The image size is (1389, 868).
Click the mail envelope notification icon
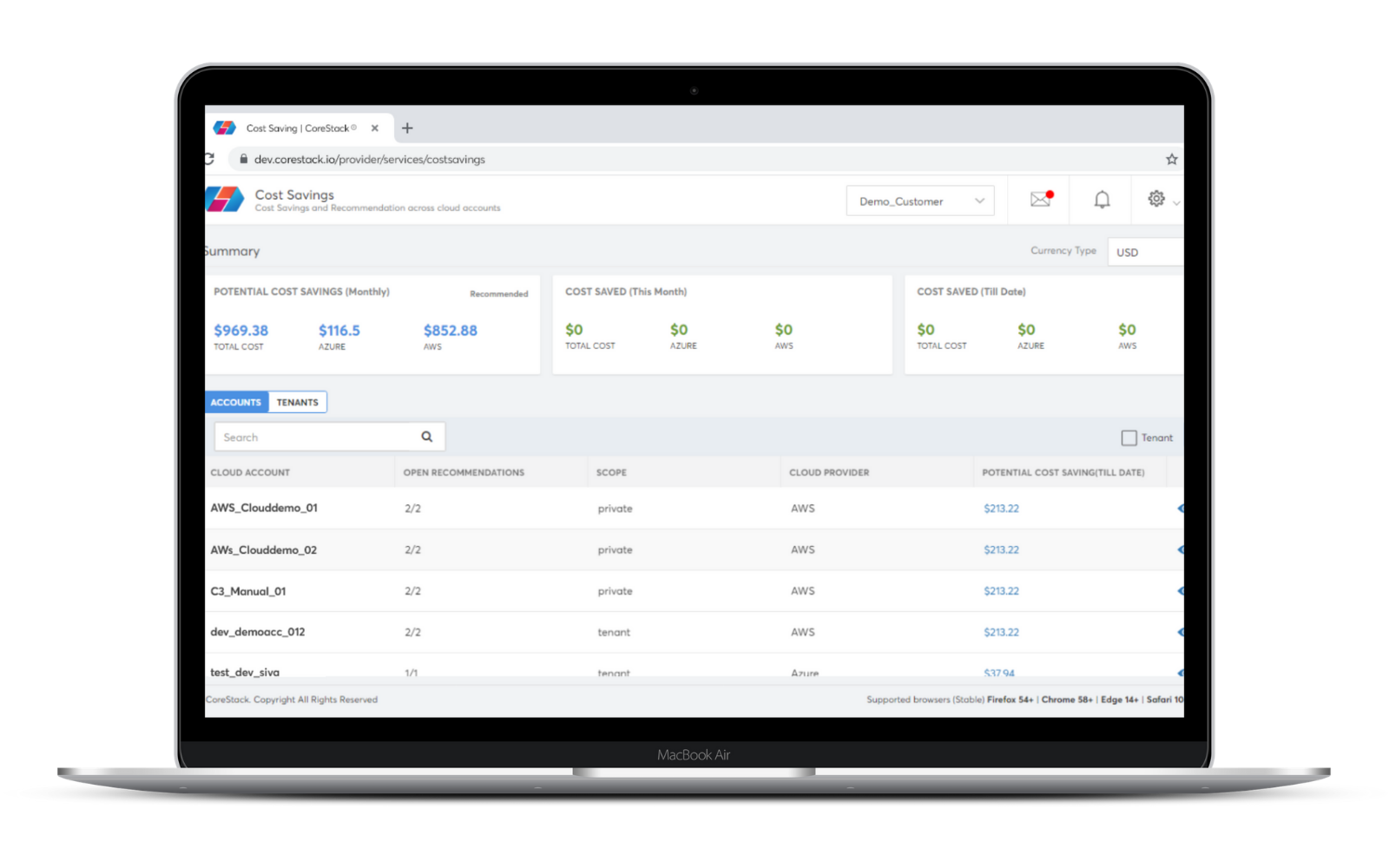(x=1040, y=200)
